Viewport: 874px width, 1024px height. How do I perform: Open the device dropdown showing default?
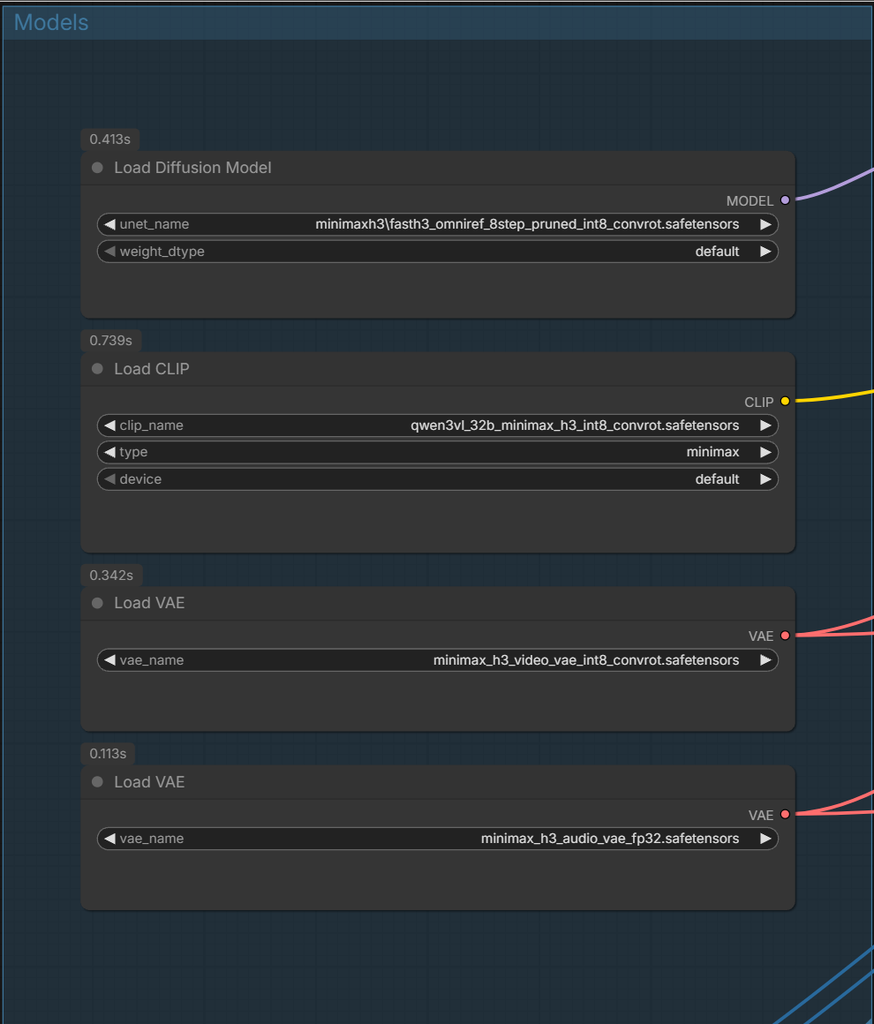438,479
